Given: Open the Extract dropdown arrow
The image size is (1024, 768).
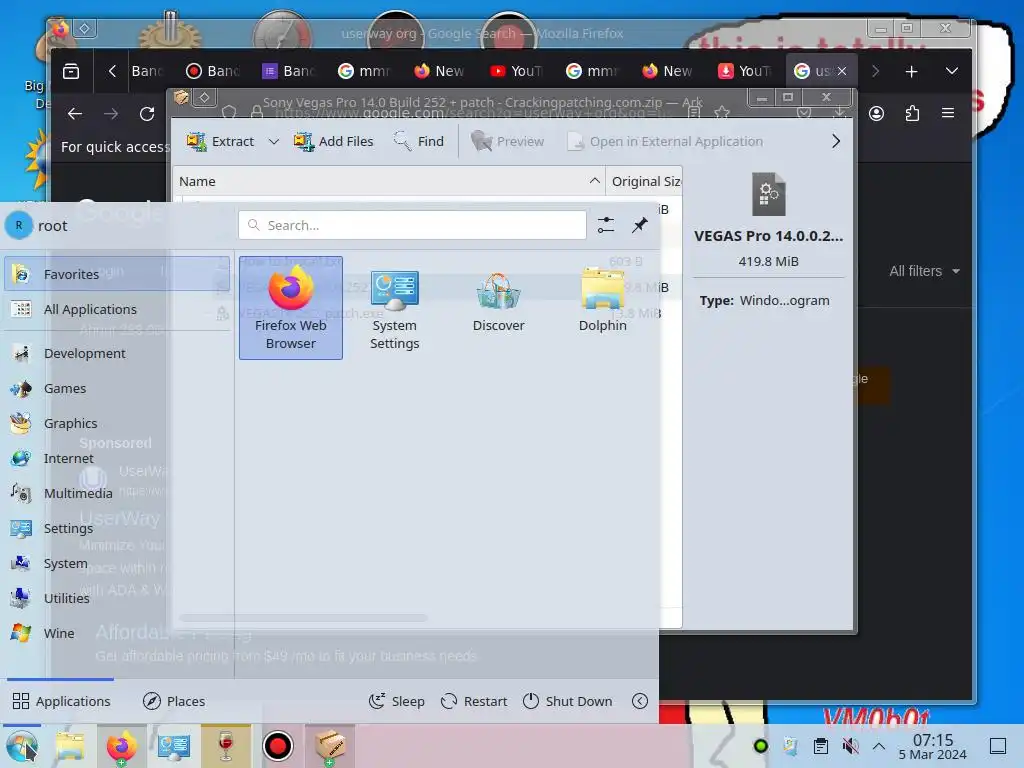Looking at the screenshot, I should tap(274, 141).
